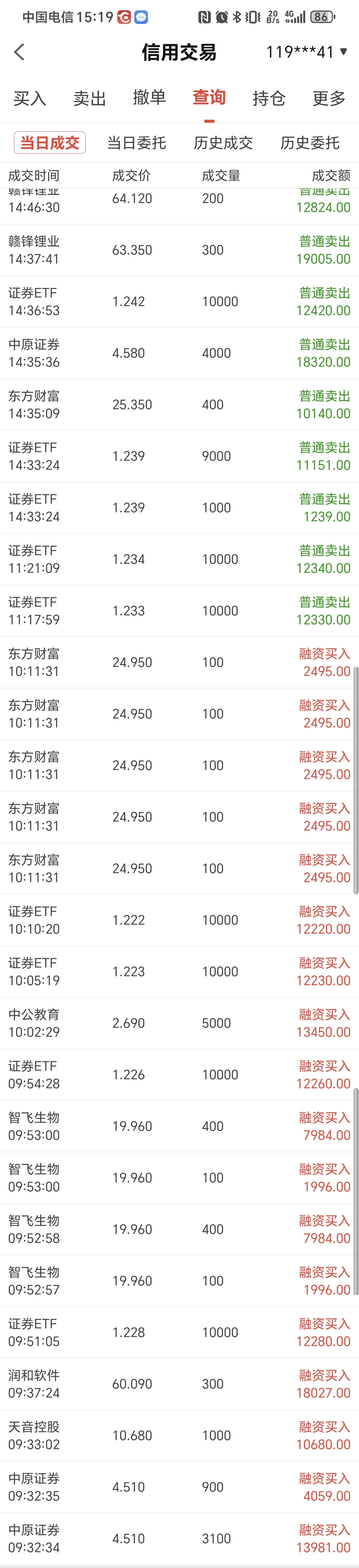Click the right-side scrollbar

tap(356, 779)
